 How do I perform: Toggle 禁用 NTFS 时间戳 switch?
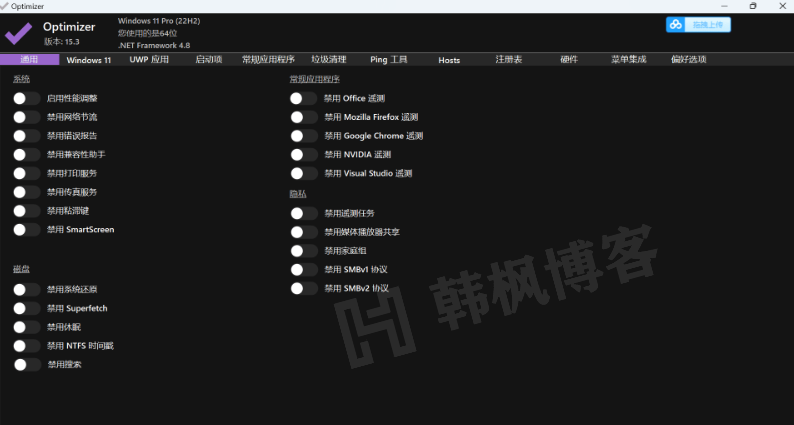click(26, 346)
